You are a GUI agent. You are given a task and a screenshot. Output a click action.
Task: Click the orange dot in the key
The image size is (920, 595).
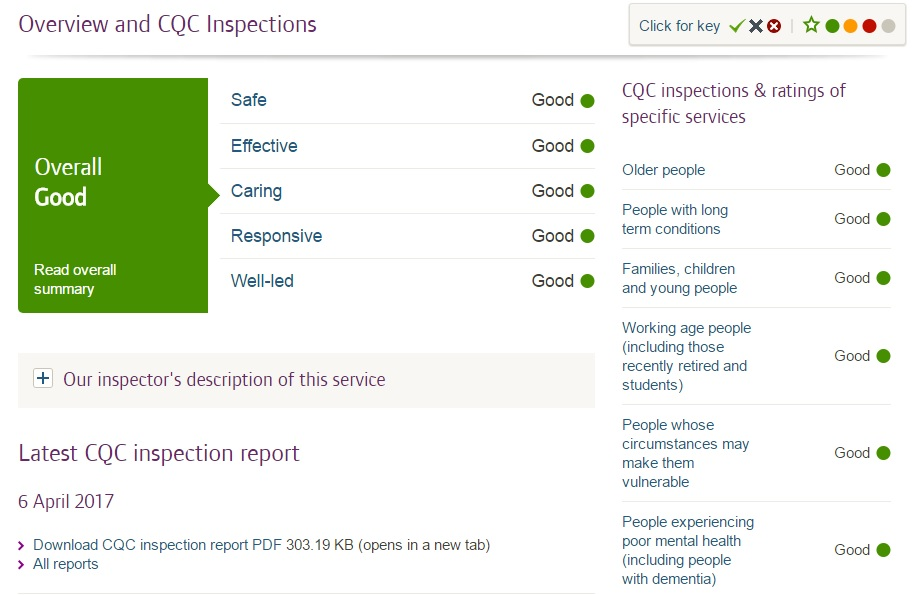[x=850, y=26]
